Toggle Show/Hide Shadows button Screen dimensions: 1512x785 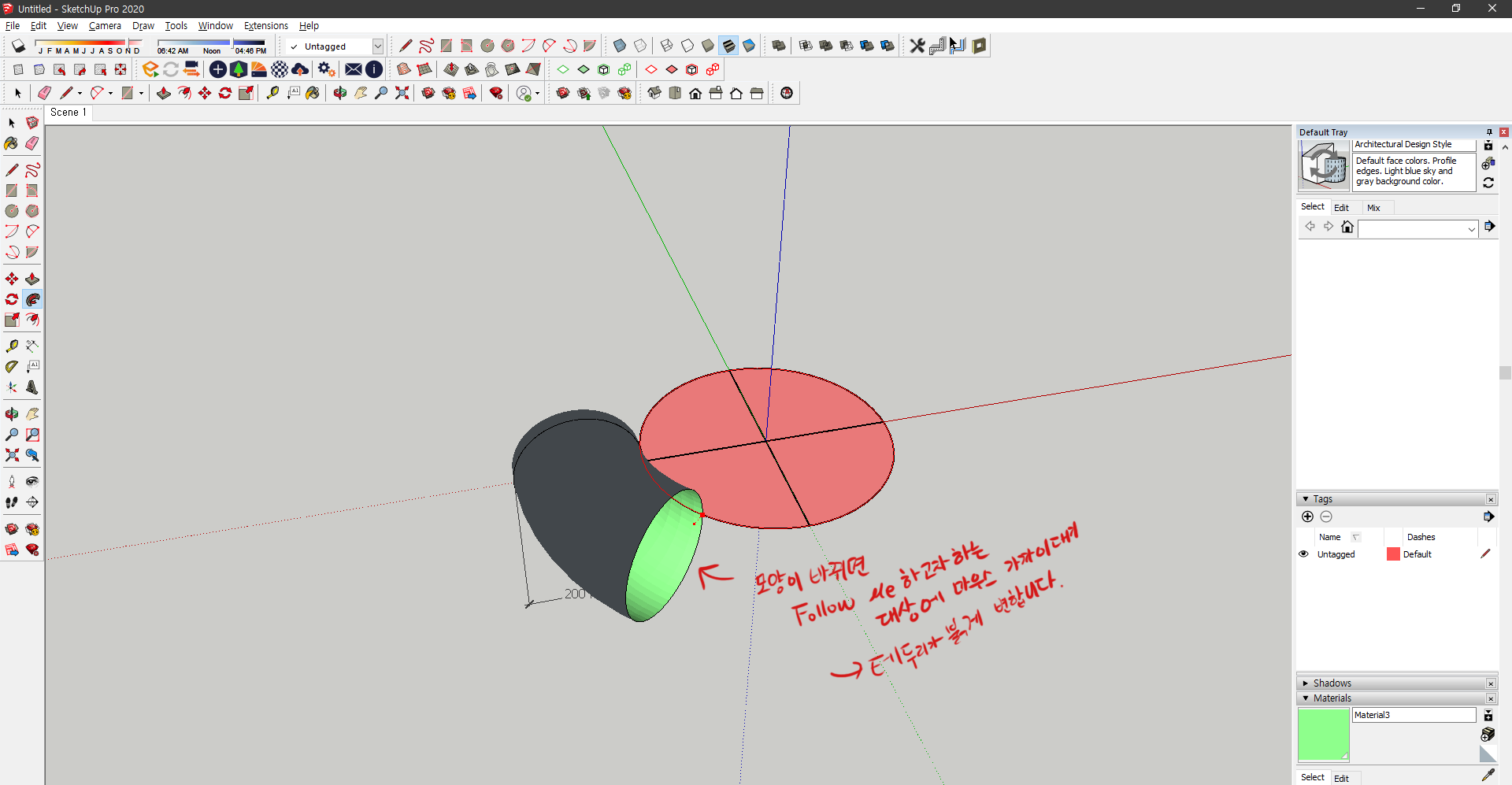click(18, 46)
